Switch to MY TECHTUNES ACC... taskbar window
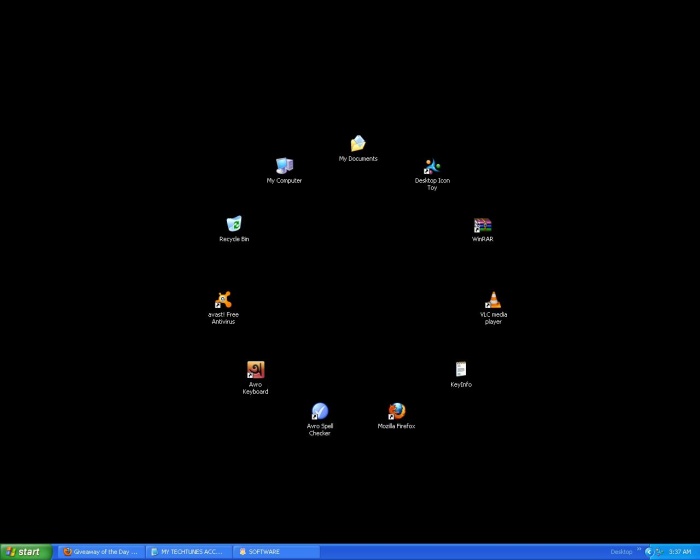This screenshot has height=560, width=700. 189,552
